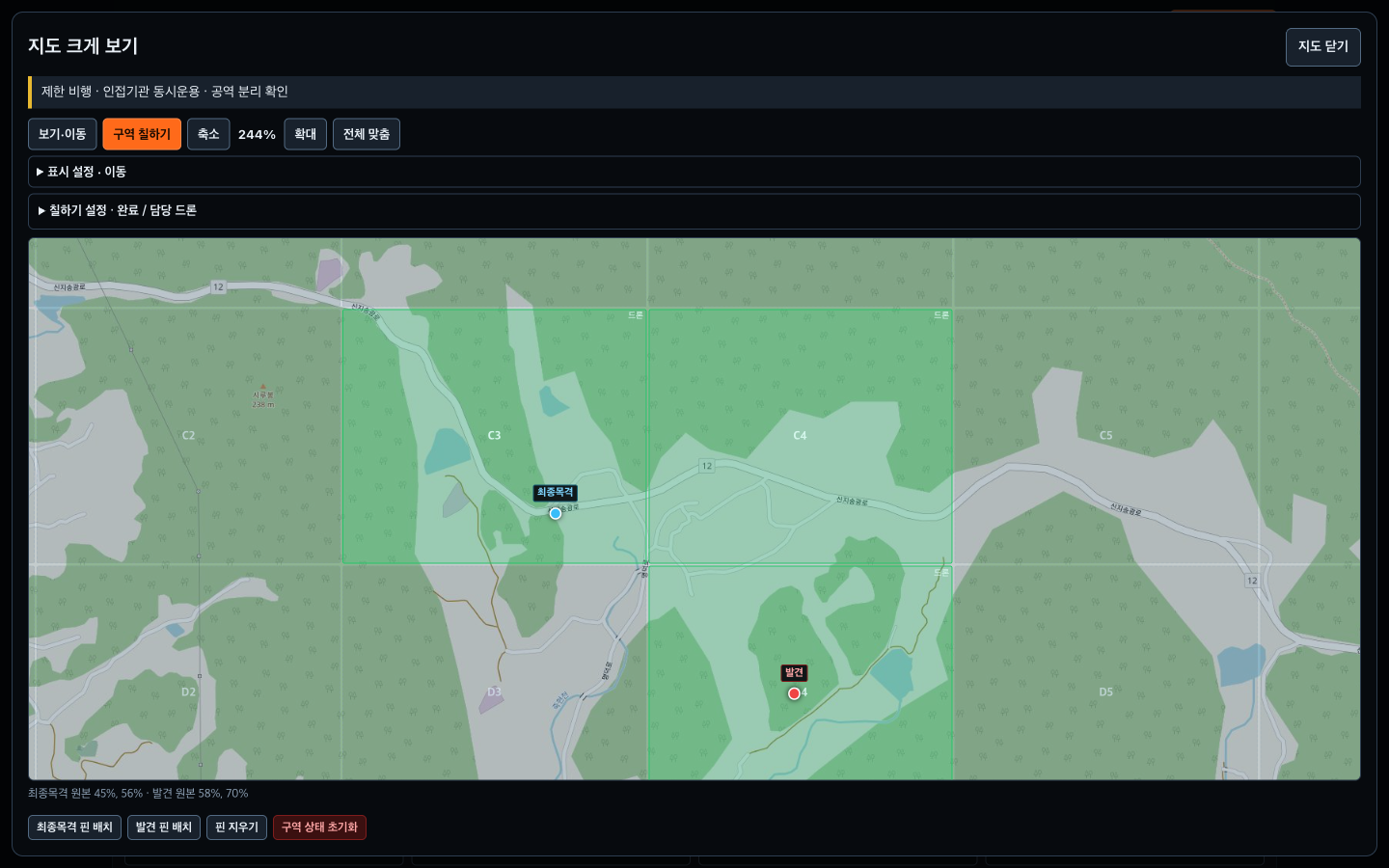The width and height of the screenshot is (1389, 868).
Task: Fit the whole map with 전체 맞춤
Action: [367, 134]
